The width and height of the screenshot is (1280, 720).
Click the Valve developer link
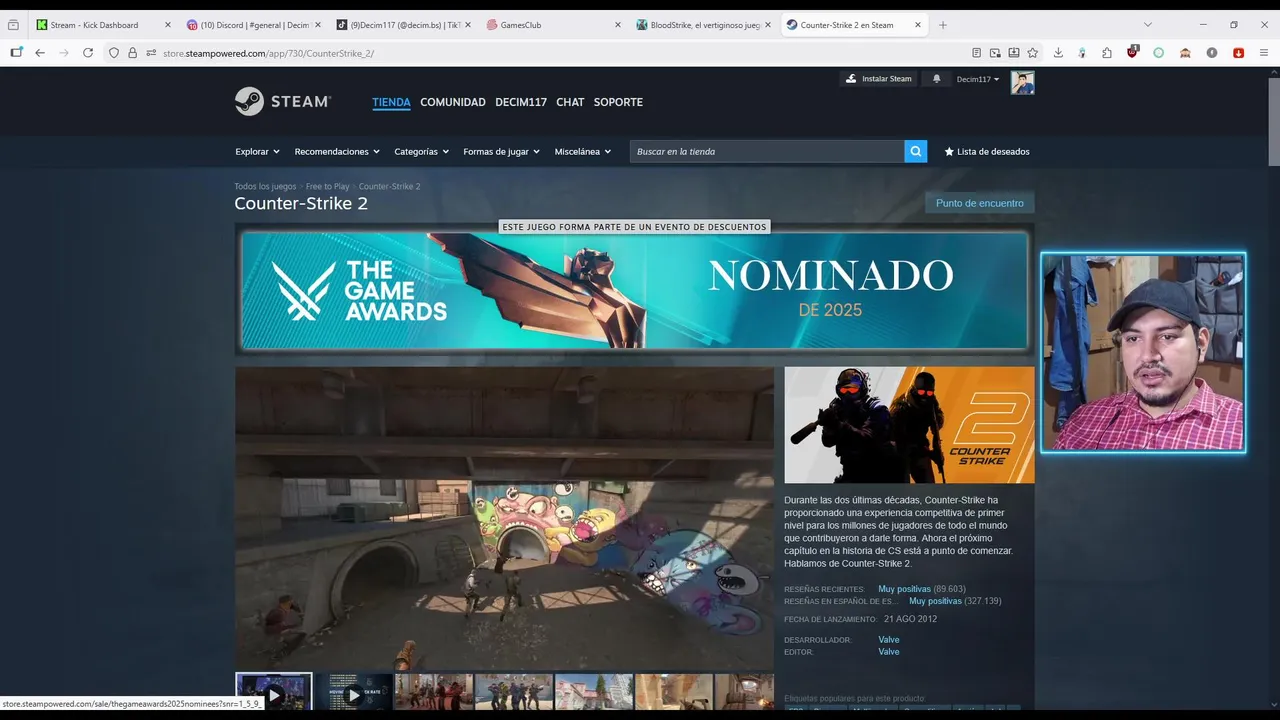(x=888, y=640)
